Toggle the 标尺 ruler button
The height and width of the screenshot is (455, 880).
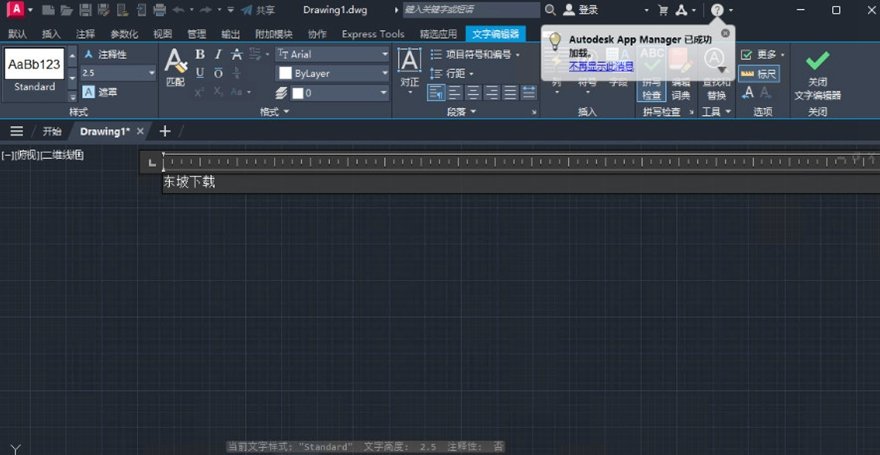click(x=759, y=73)
